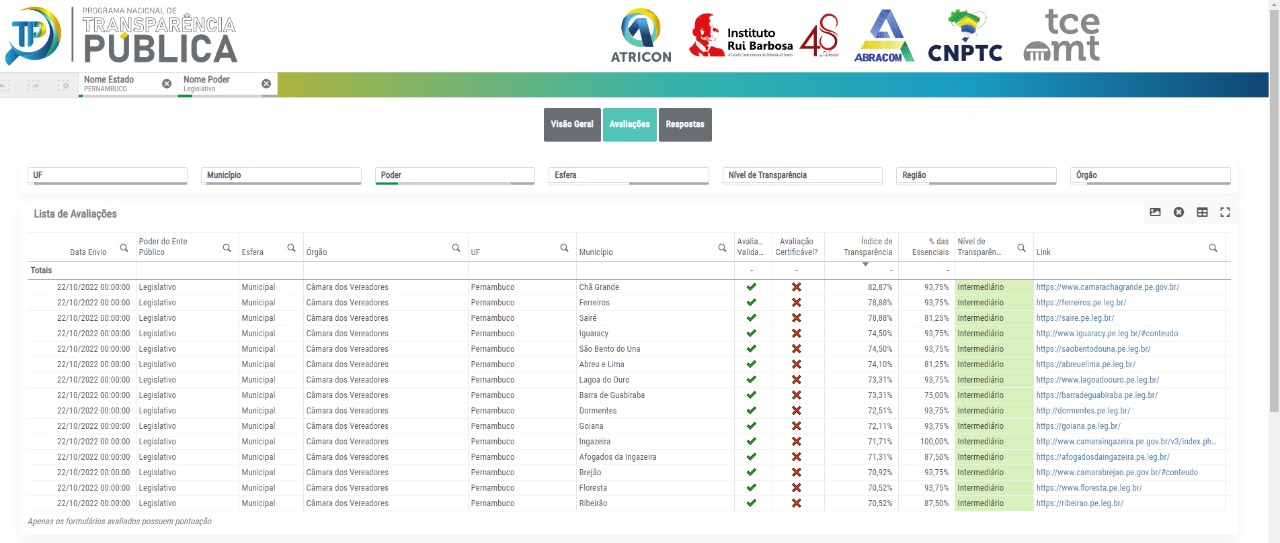1280x543 pixels.
Task: Search in Nível de Transparência column
Action: point(1021,247)
